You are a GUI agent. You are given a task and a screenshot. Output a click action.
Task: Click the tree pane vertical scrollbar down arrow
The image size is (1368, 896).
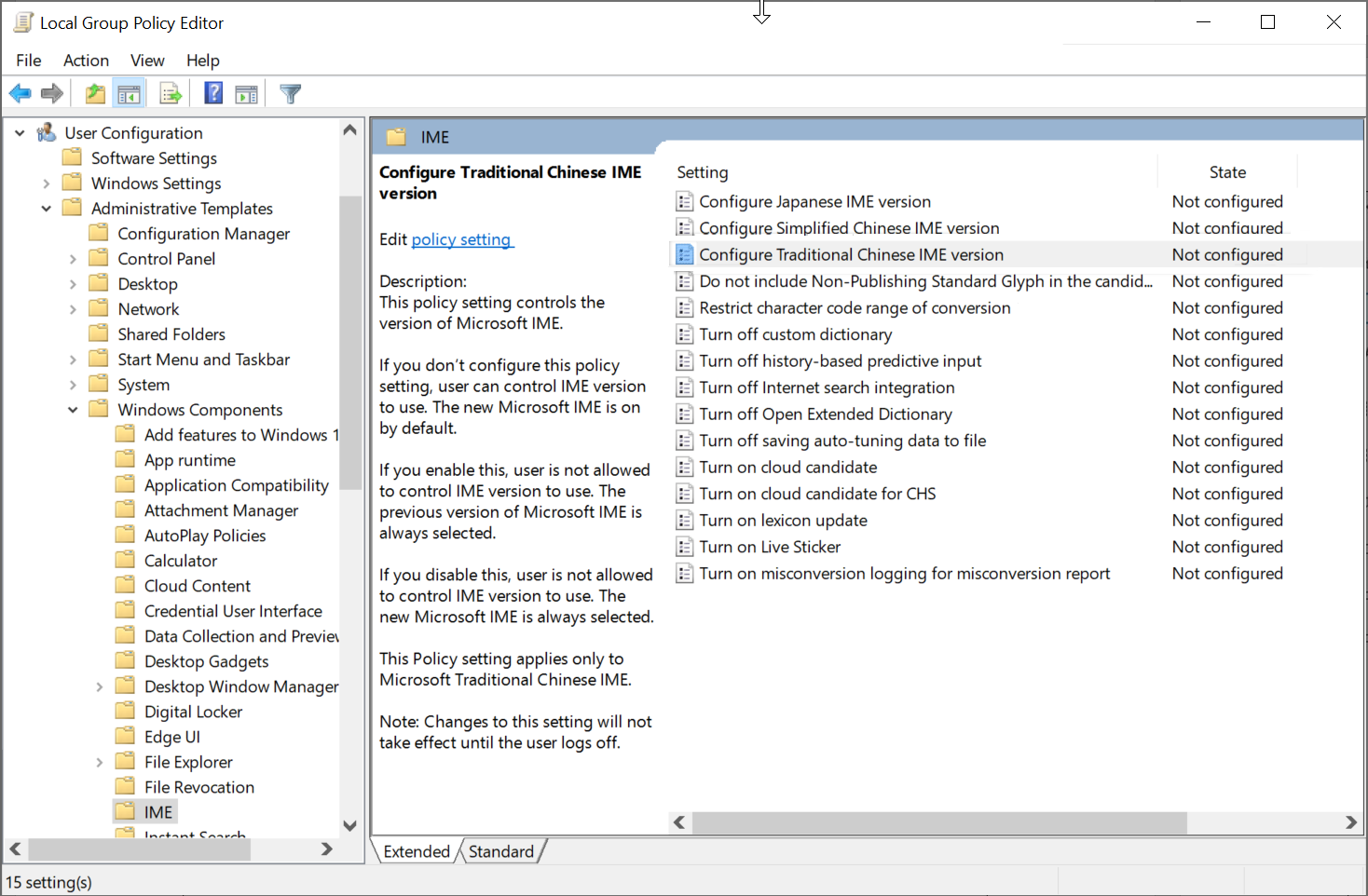(x=350, y=825)
